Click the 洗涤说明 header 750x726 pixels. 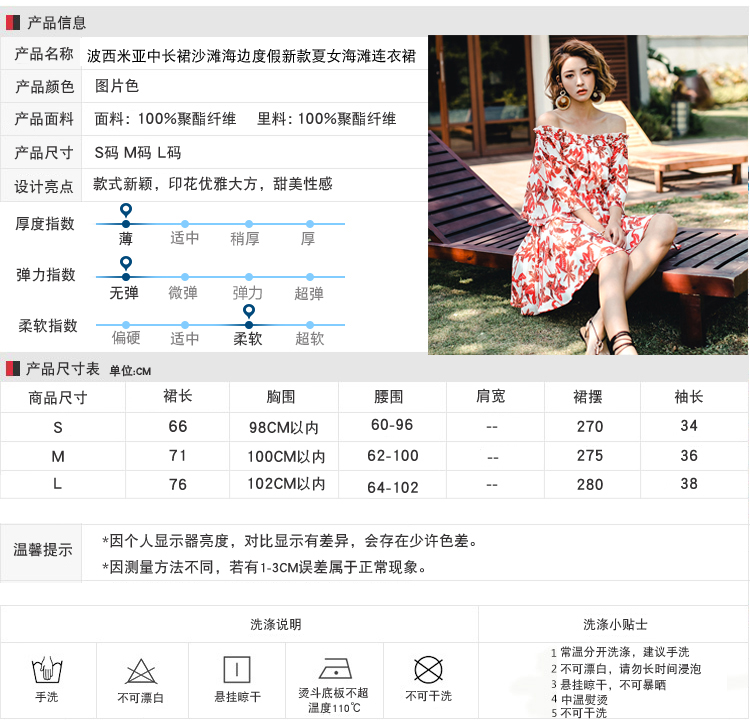pos(275,624)
